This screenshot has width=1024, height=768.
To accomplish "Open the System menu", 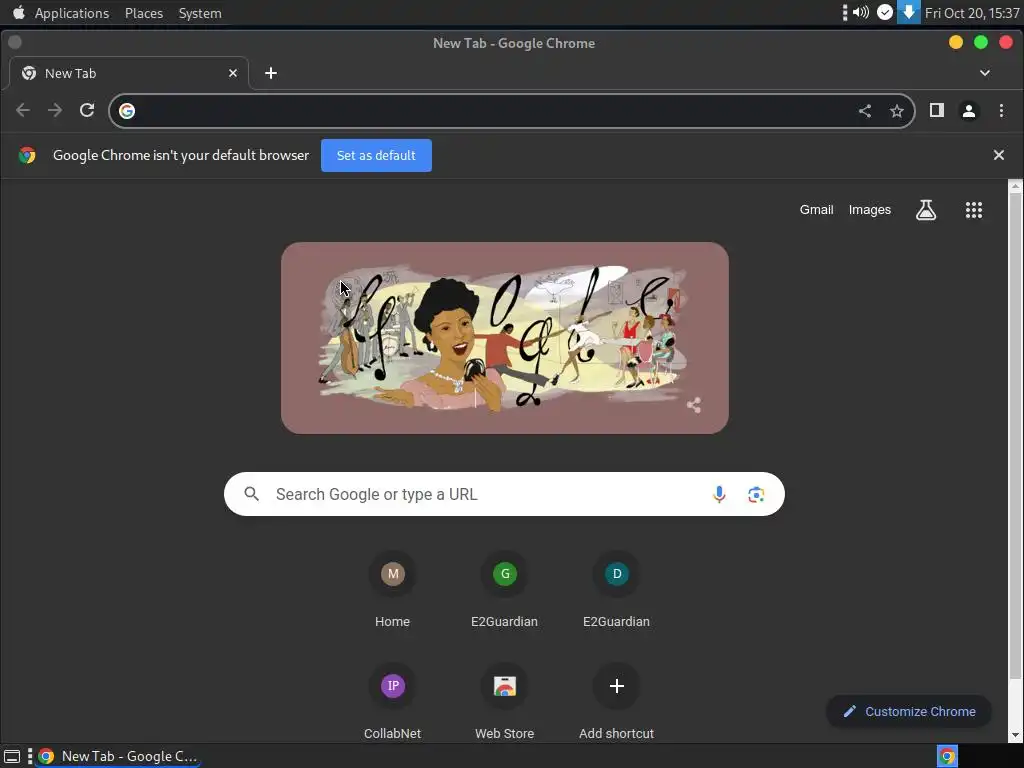I will 200,13.
